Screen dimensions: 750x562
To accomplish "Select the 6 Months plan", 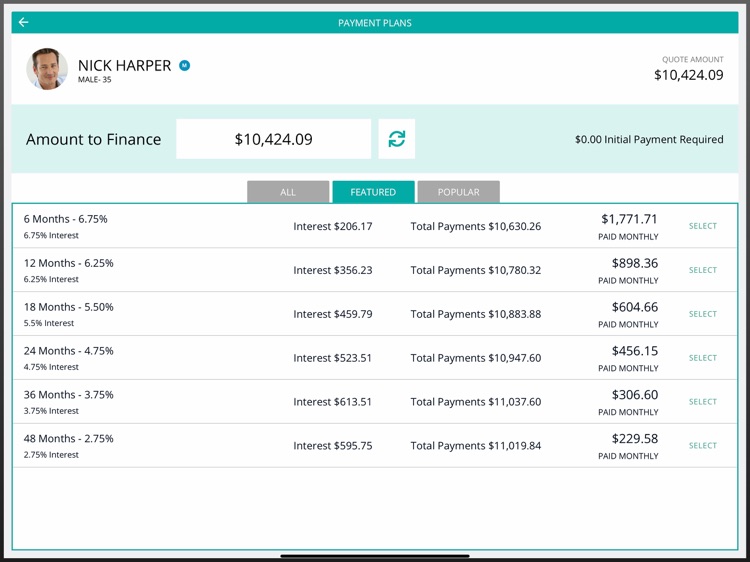I will pyautogui.click(x=703, y=226).
